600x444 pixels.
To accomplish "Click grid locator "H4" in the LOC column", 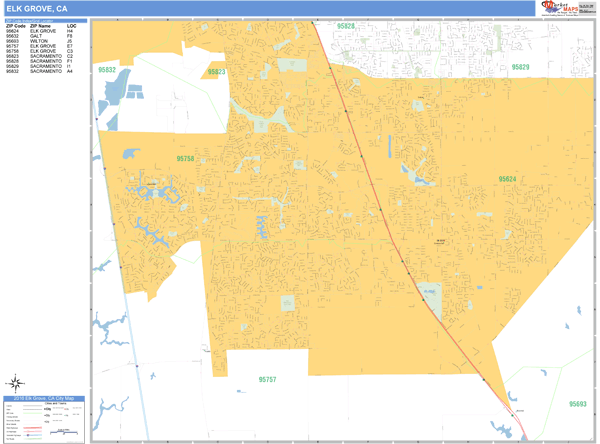I will point(70,31).
